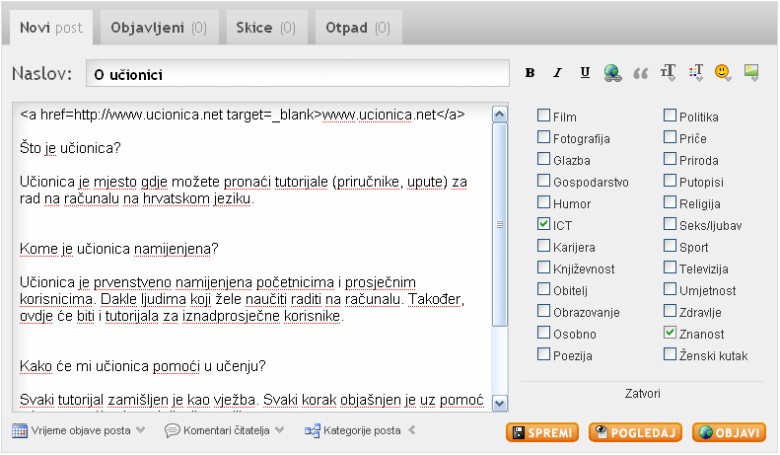Check the Obrazovanje category checkbox
The image size is (780, 455).
(543, 311)
